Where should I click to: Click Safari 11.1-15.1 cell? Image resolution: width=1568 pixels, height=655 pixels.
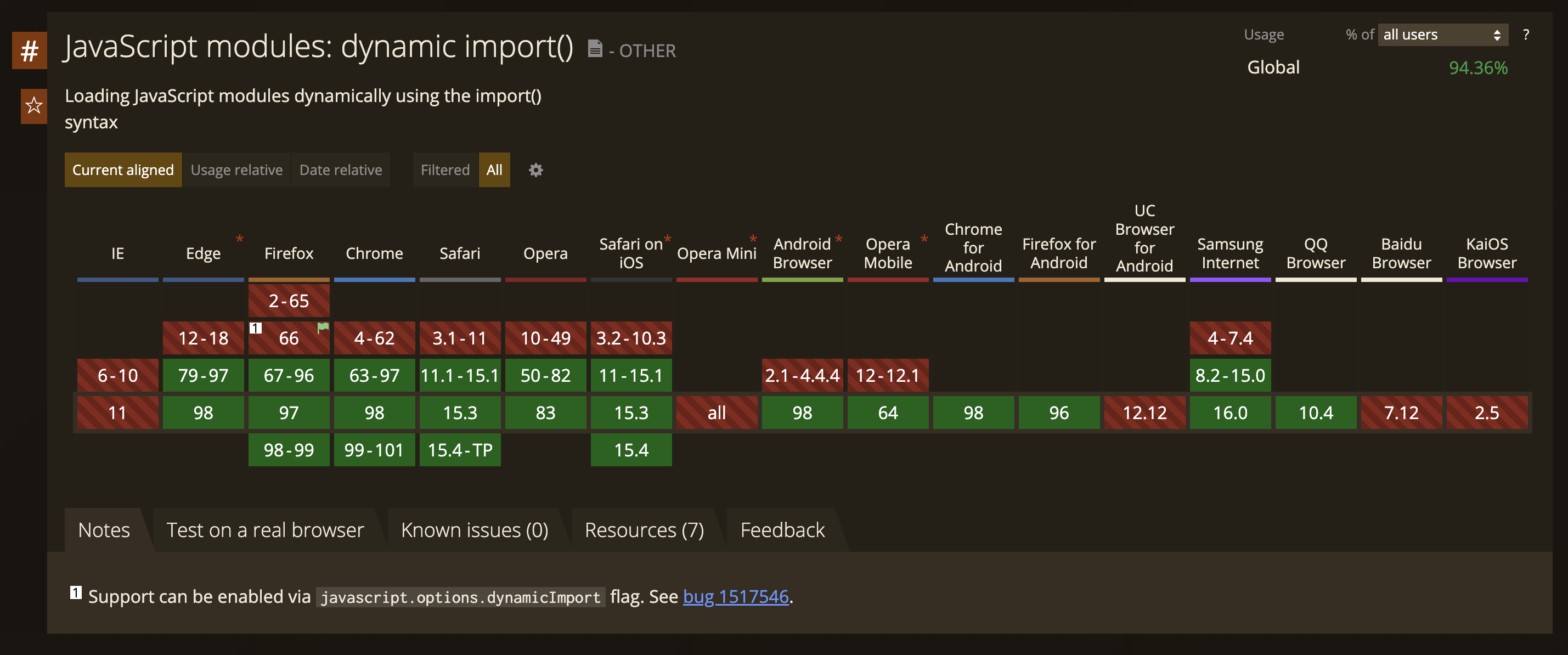460,376
